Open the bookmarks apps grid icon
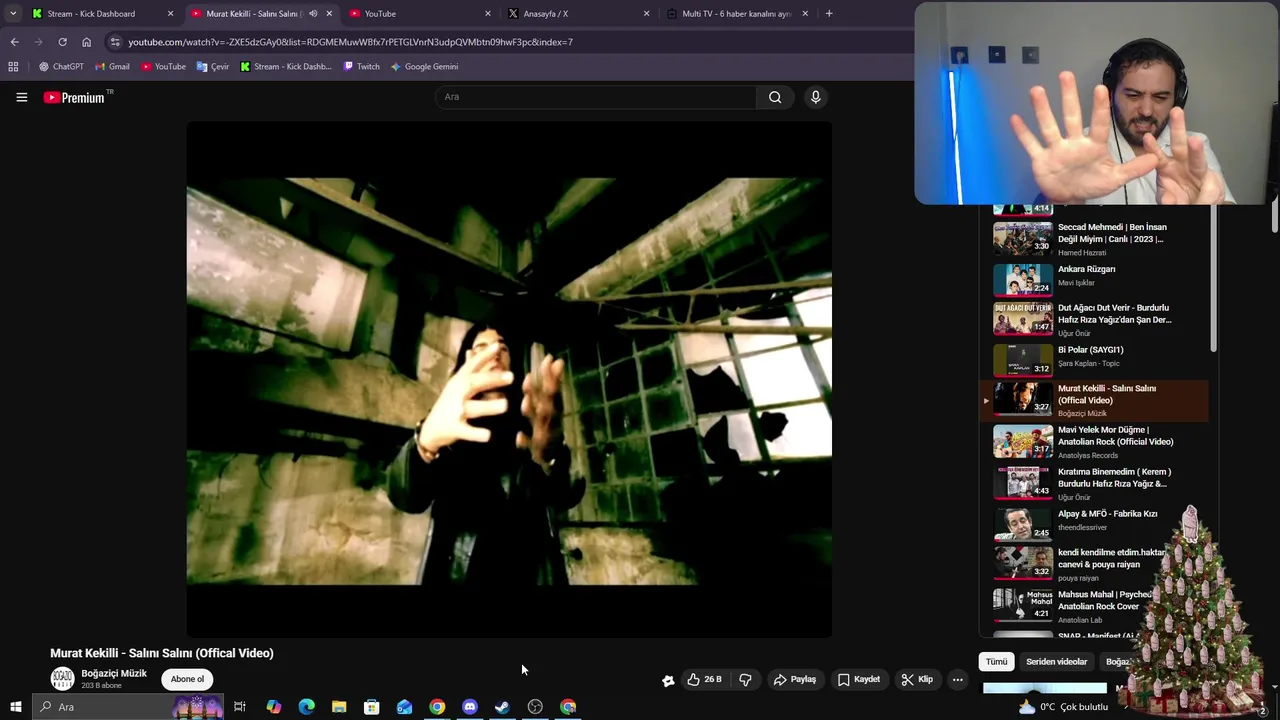 [13, 66]
